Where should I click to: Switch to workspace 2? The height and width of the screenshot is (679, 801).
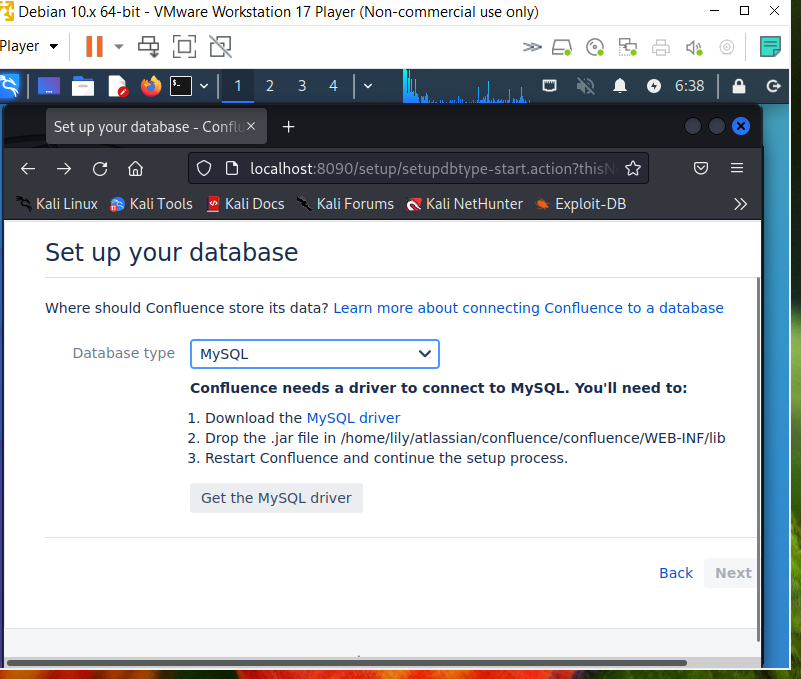270,86
